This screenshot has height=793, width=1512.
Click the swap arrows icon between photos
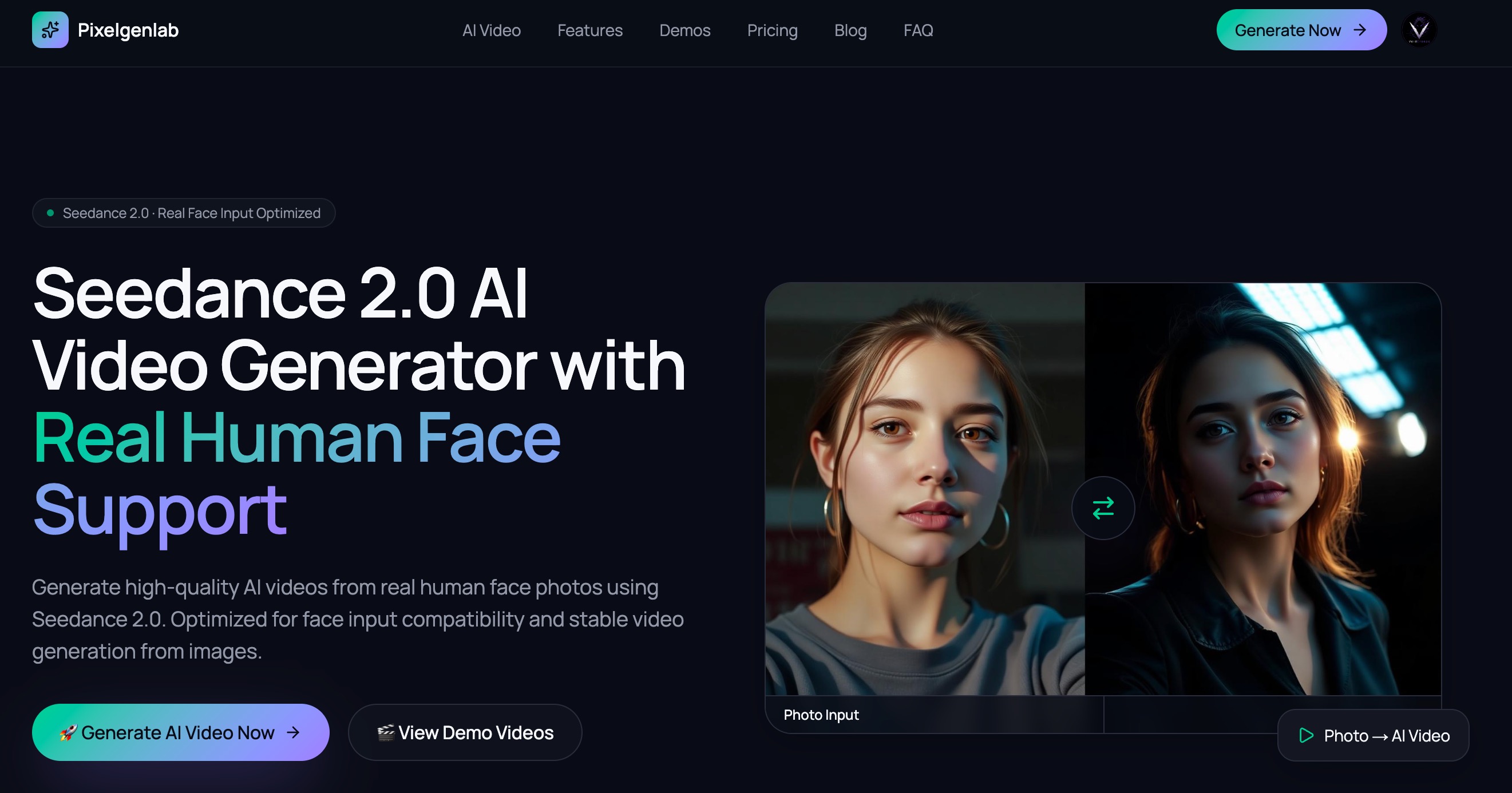pos(1103,507)
